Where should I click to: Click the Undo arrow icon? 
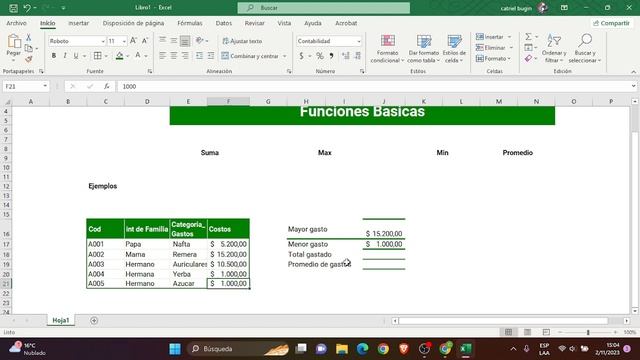pyautogui.click(x=27, y=8)
